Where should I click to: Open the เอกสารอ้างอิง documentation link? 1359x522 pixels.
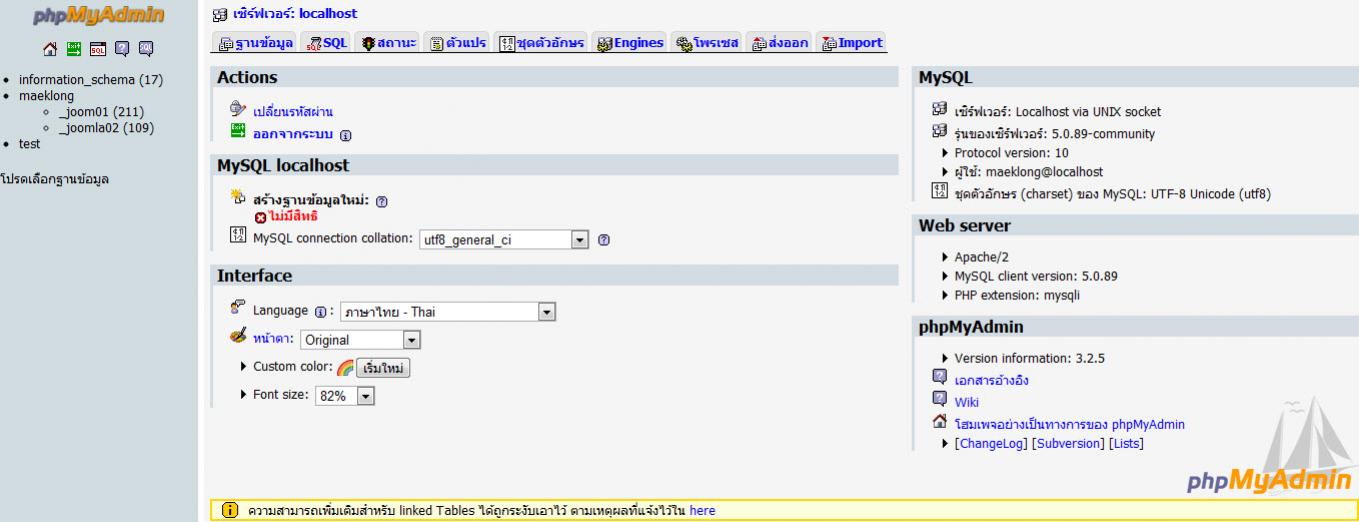point(992,380)
